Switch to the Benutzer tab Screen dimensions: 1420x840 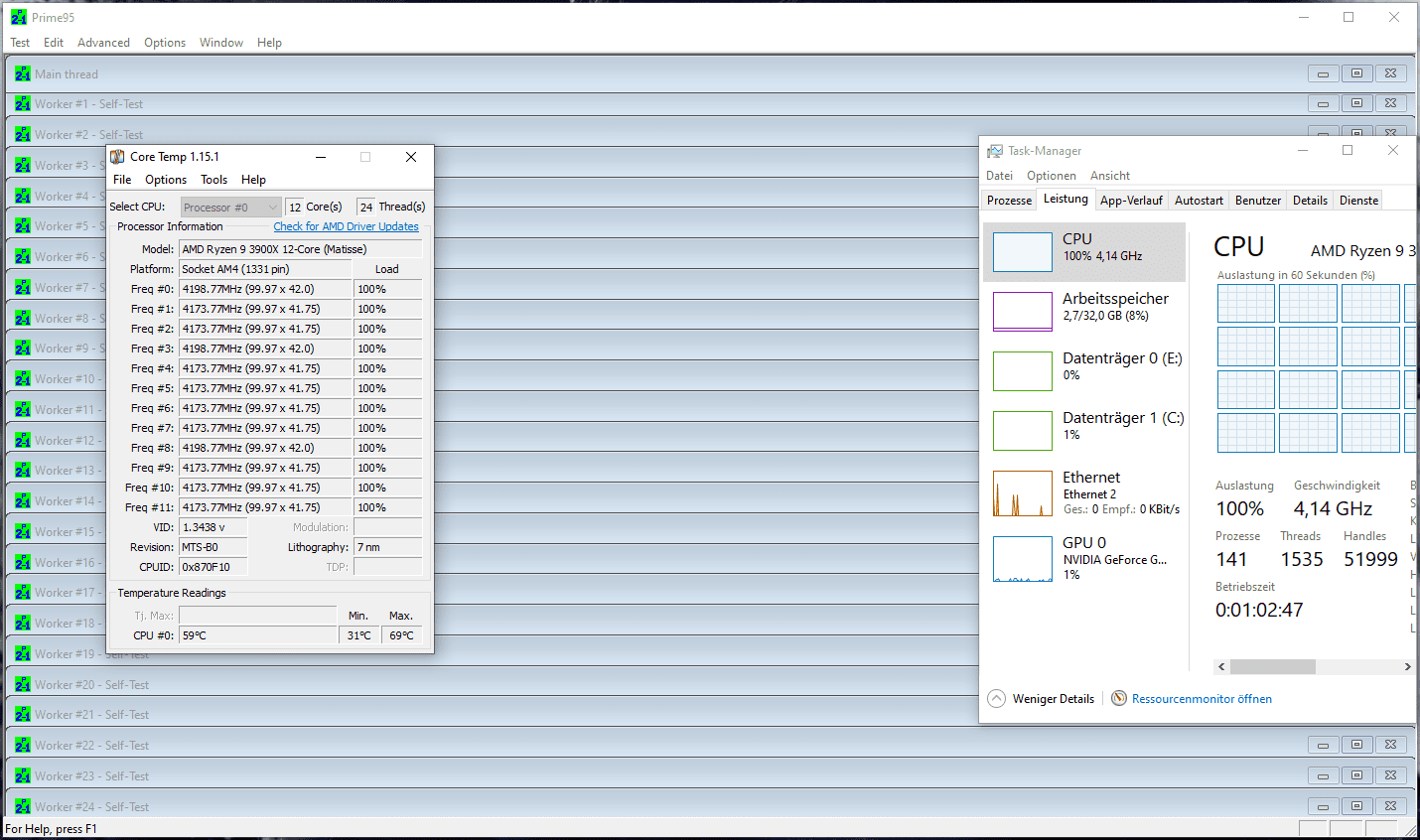[1258, 201]
